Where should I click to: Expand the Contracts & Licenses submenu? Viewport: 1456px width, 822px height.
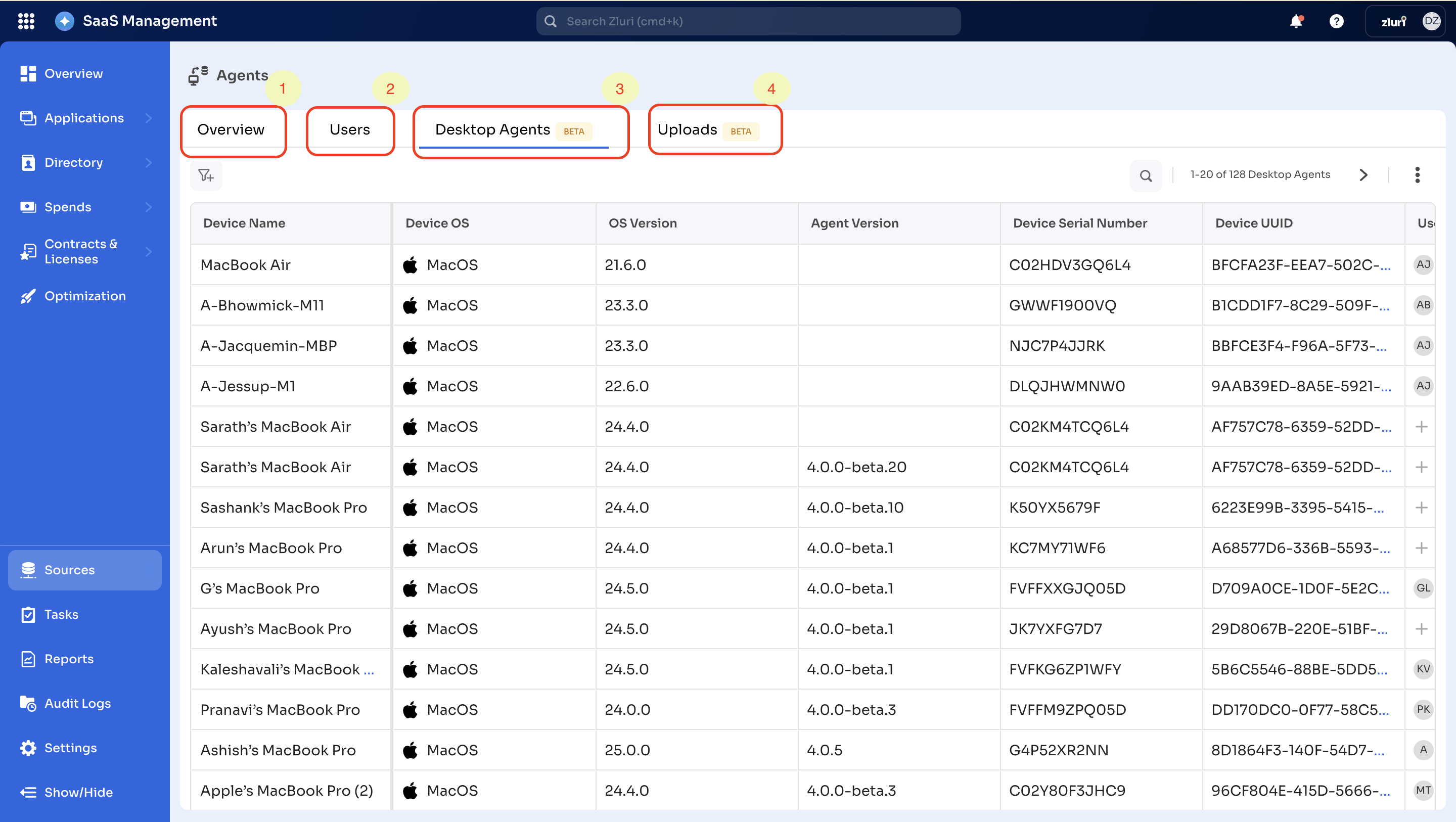coord(149,252)
